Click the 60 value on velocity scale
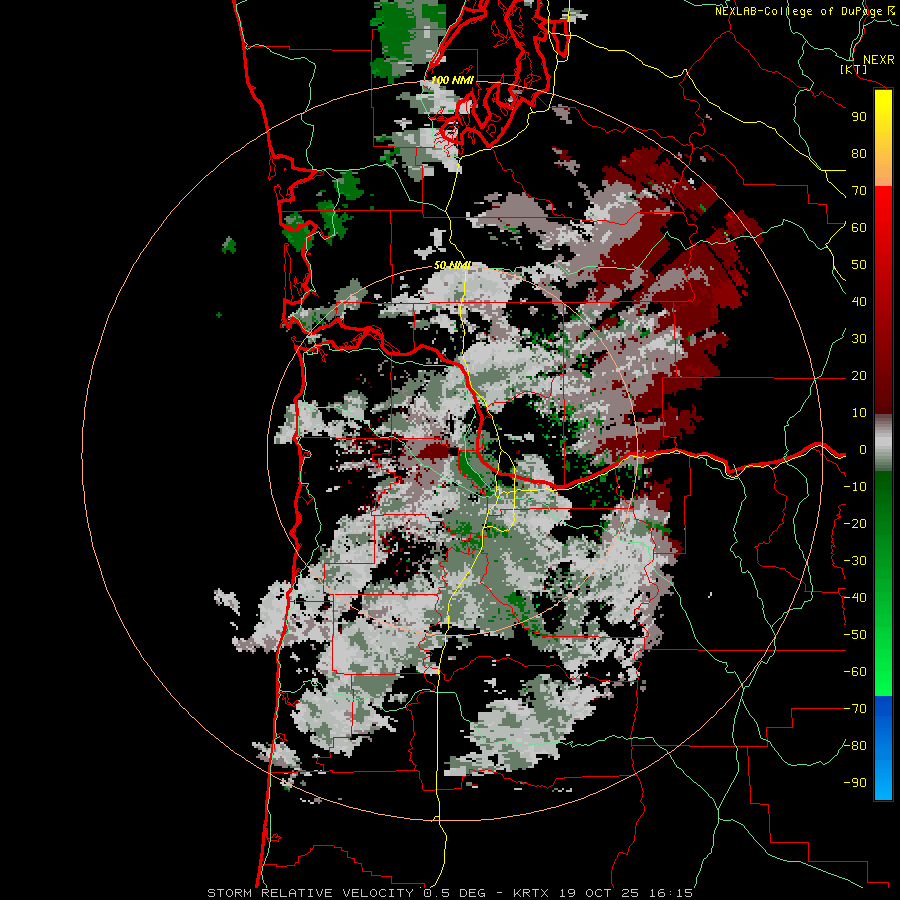The width and height of the screenshot is (900, 900). [859, 228]
